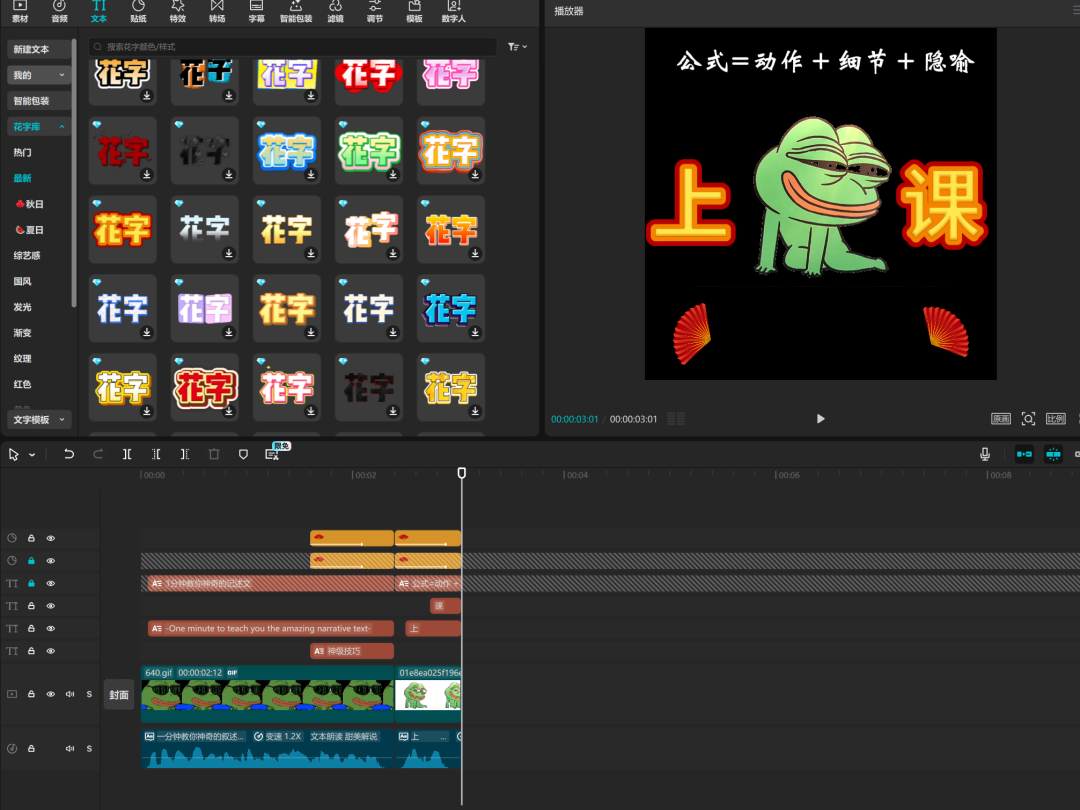Click the delete trash icon in timeline toolbar
1080x810 pixels.
click(213, 454)
